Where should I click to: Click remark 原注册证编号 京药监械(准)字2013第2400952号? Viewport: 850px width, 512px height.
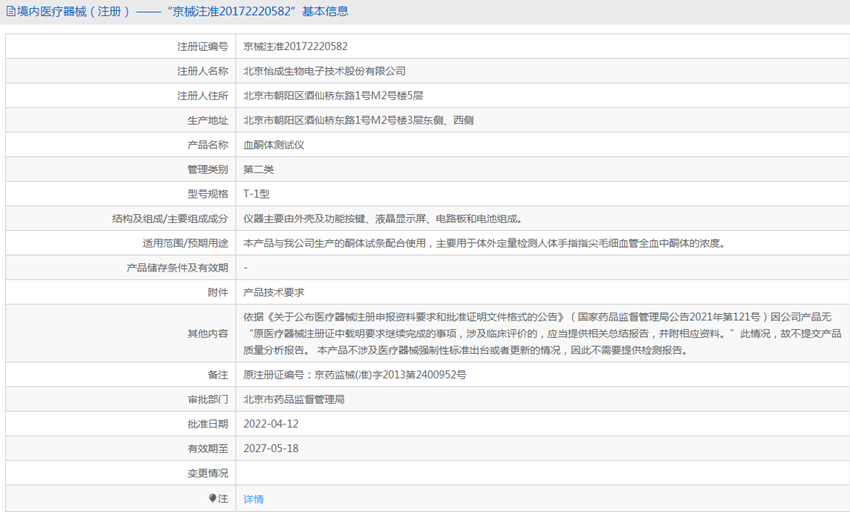tap(355, 375)
